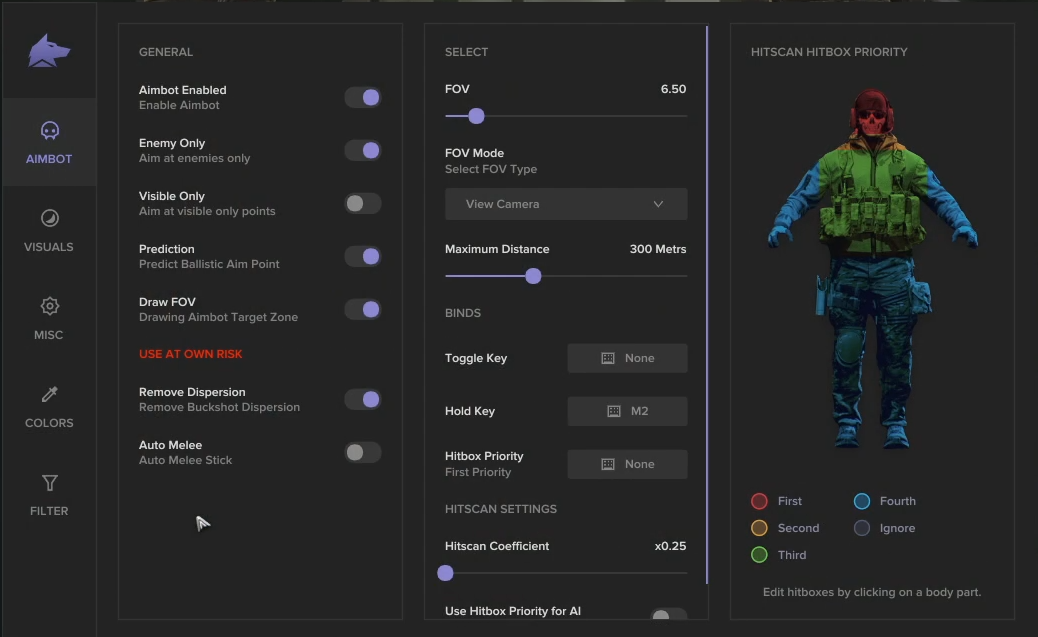Click the red skull head hitbox
1038x637 pixels.
point(873,114)
